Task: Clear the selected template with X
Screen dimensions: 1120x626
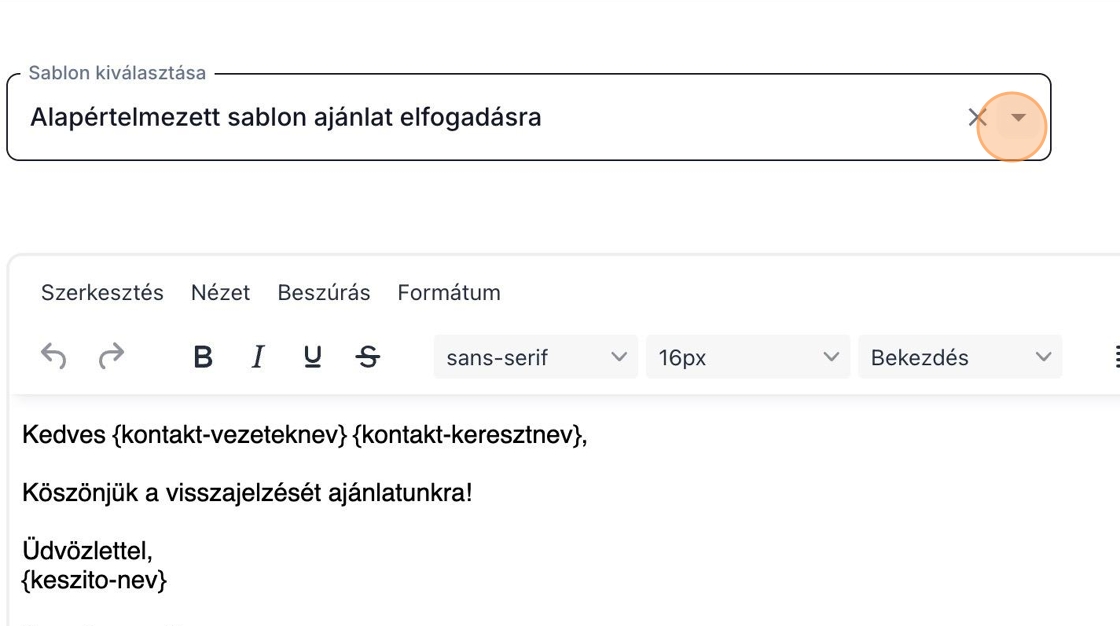Action: [977, 118]
